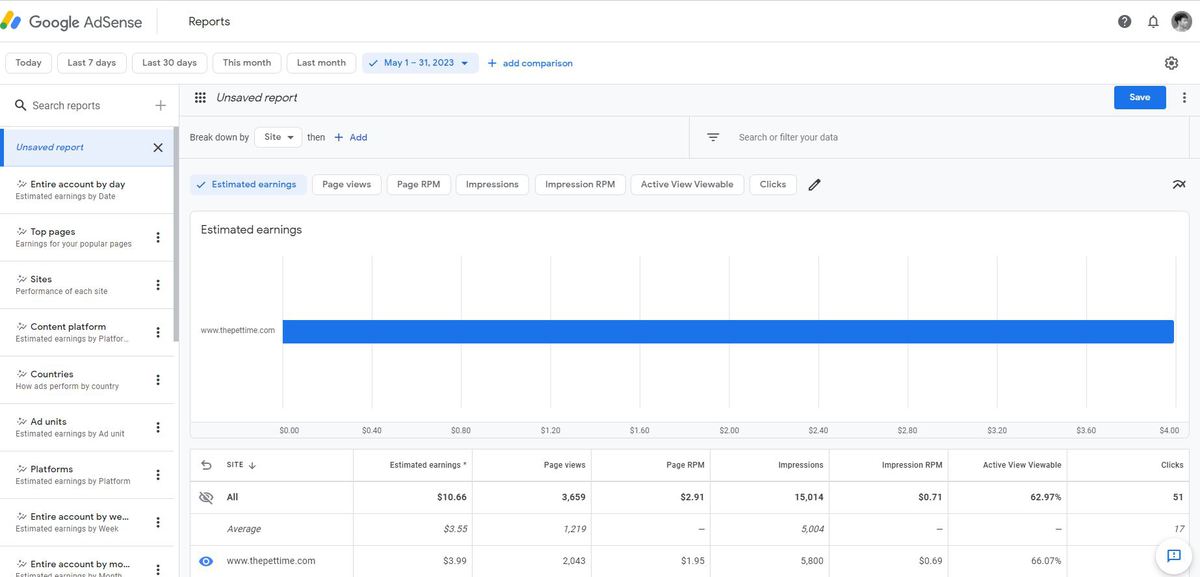
Task: Click add comparison link
Action: pos(530,63)
